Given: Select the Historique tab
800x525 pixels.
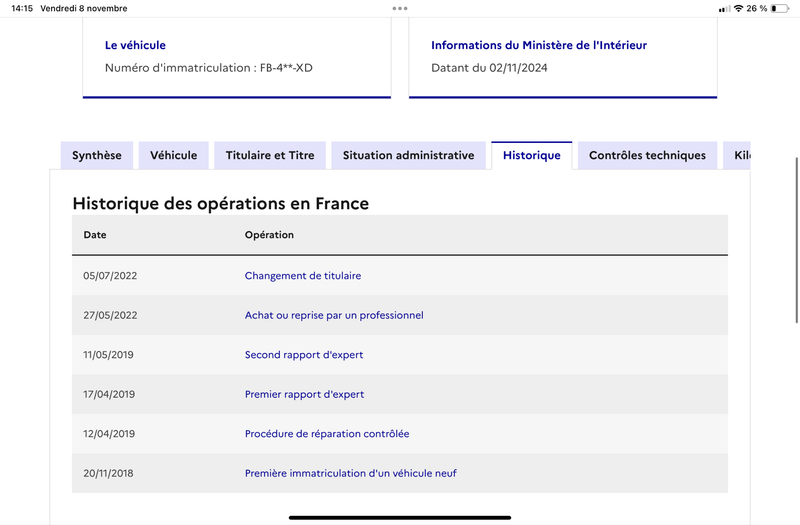Looking at the screenshot, I should click(x=532, y=155).
